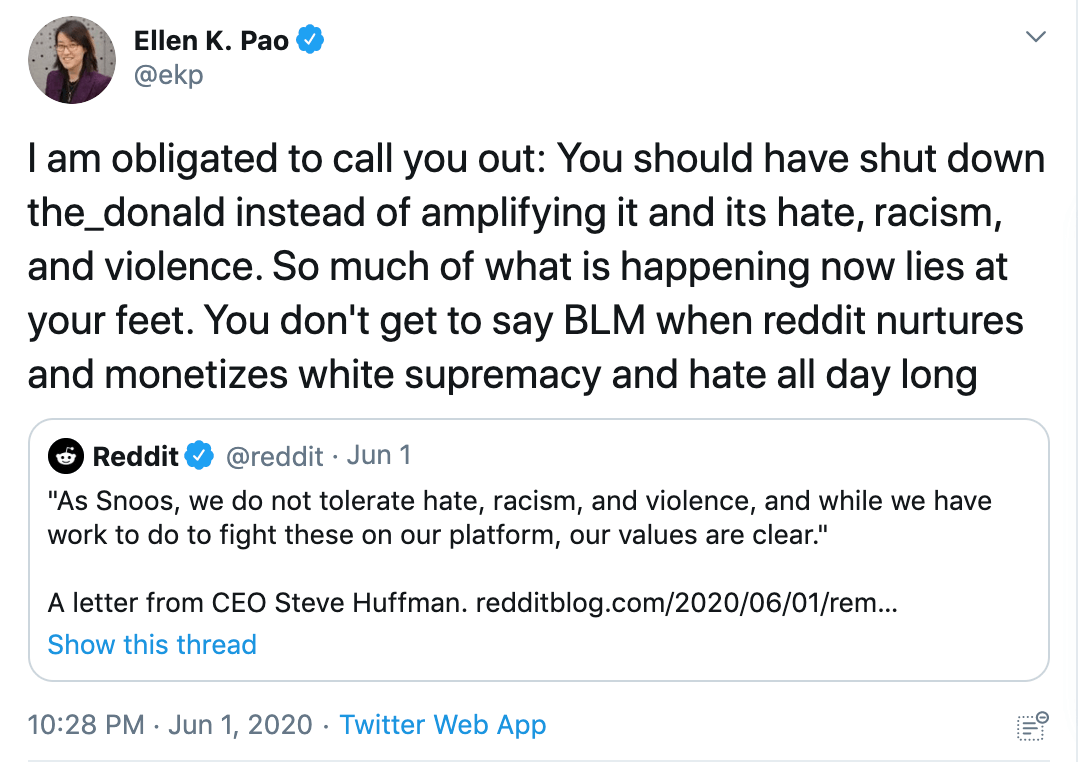Viewport: 1078px width, 762px height.
Task: Open the quoted Reddit tweet's 'As Snoos' text
Action: coord(520,518)
